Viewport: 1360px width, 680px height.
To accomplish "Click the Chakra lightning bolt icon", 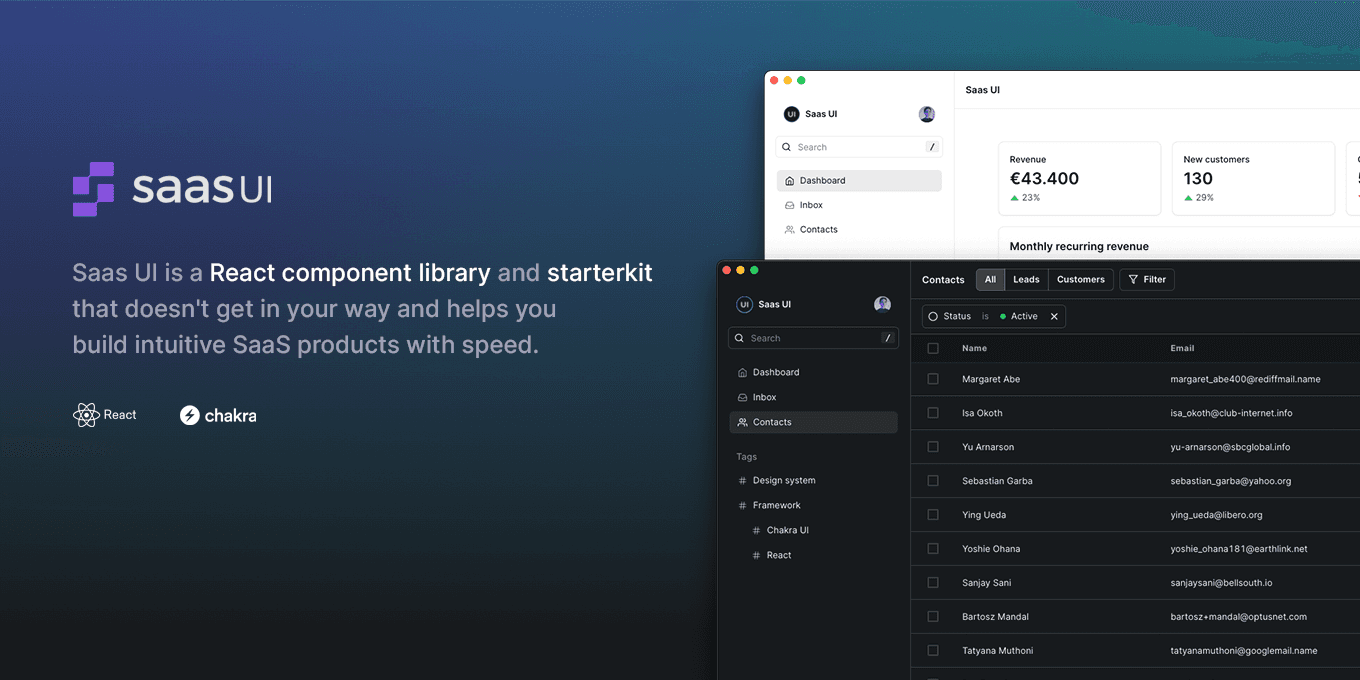I will pyautogui.click(x=190, y=414).
